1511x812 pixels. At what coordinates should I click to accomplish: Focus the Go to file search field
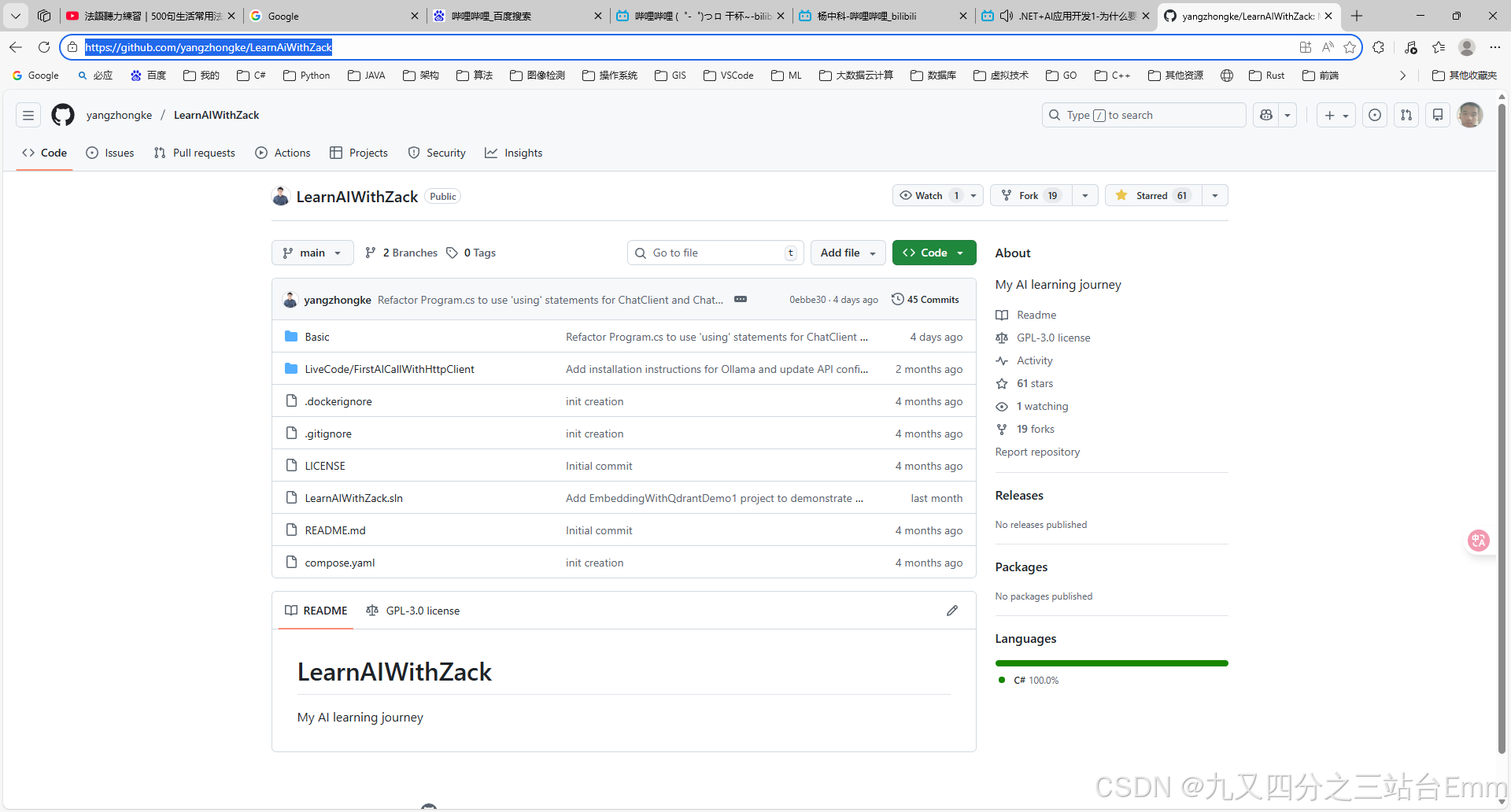click(715, 253)
